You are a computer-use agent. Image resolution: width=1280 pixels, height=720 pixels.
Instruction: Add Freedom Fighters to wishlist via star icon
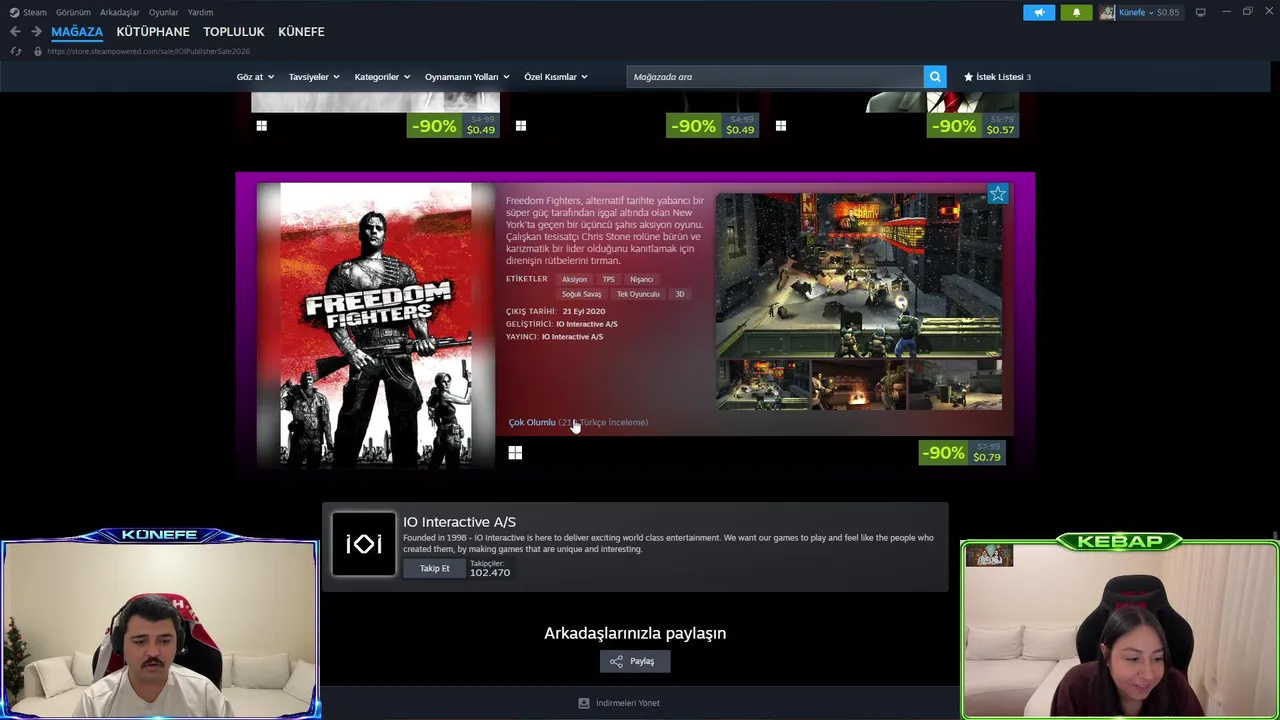997,194
